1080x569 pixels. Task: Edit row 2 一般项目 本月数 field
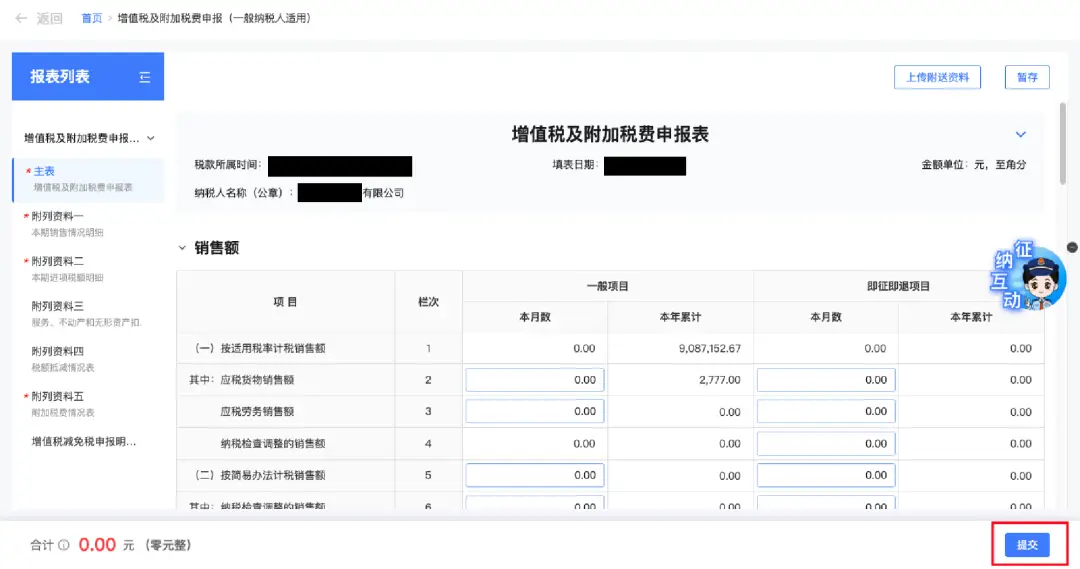pos(534,380)
